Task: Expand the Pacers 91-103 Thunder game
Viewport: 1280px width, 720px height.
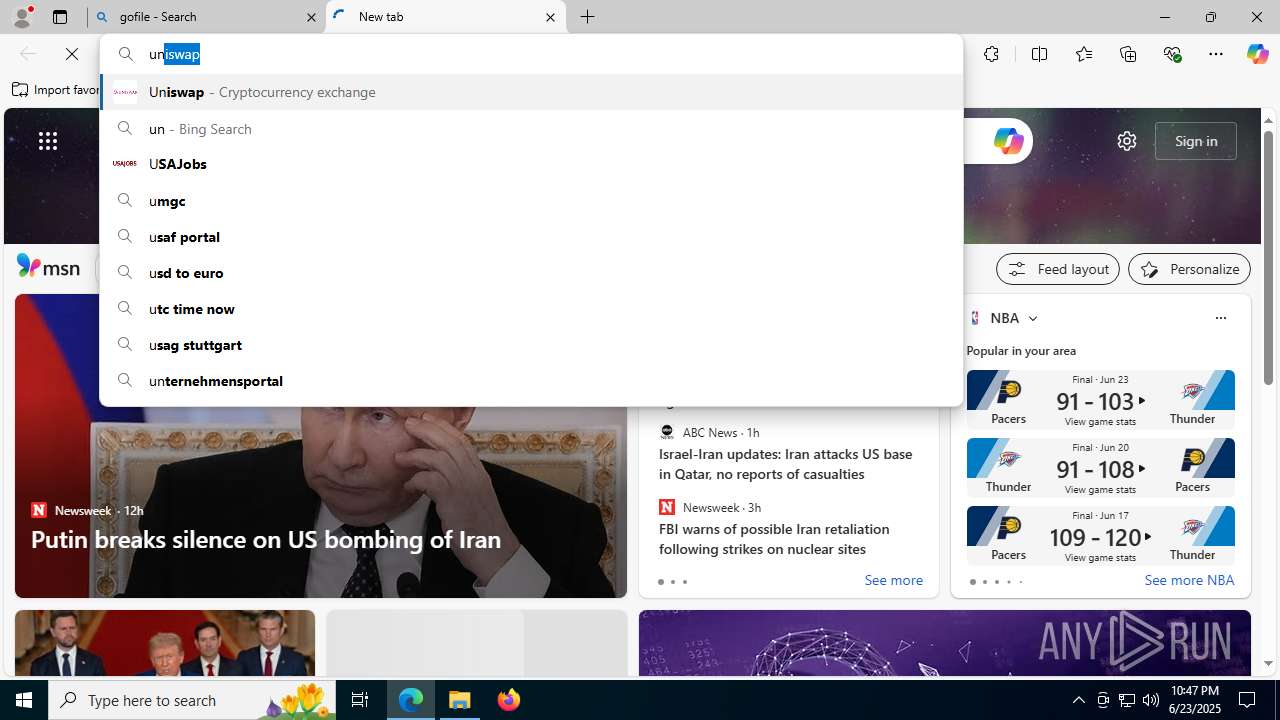Action: [1100, 400]
